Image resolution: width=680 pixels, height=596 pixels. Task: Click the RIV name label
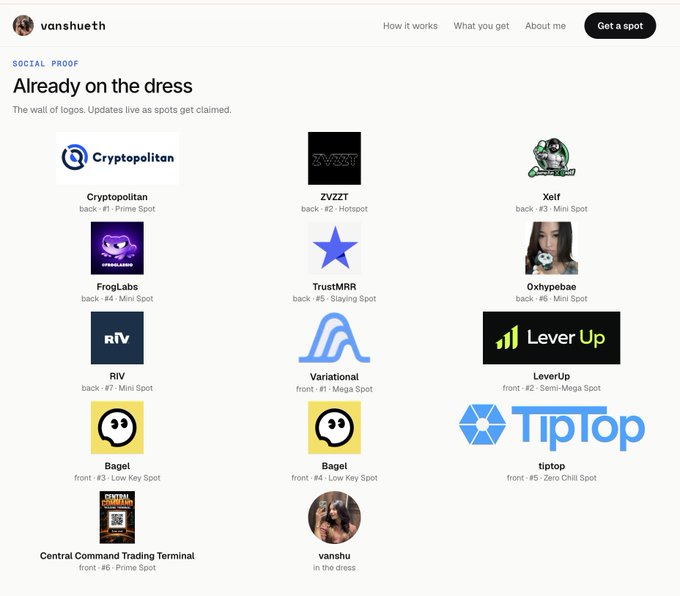point(117,376)
